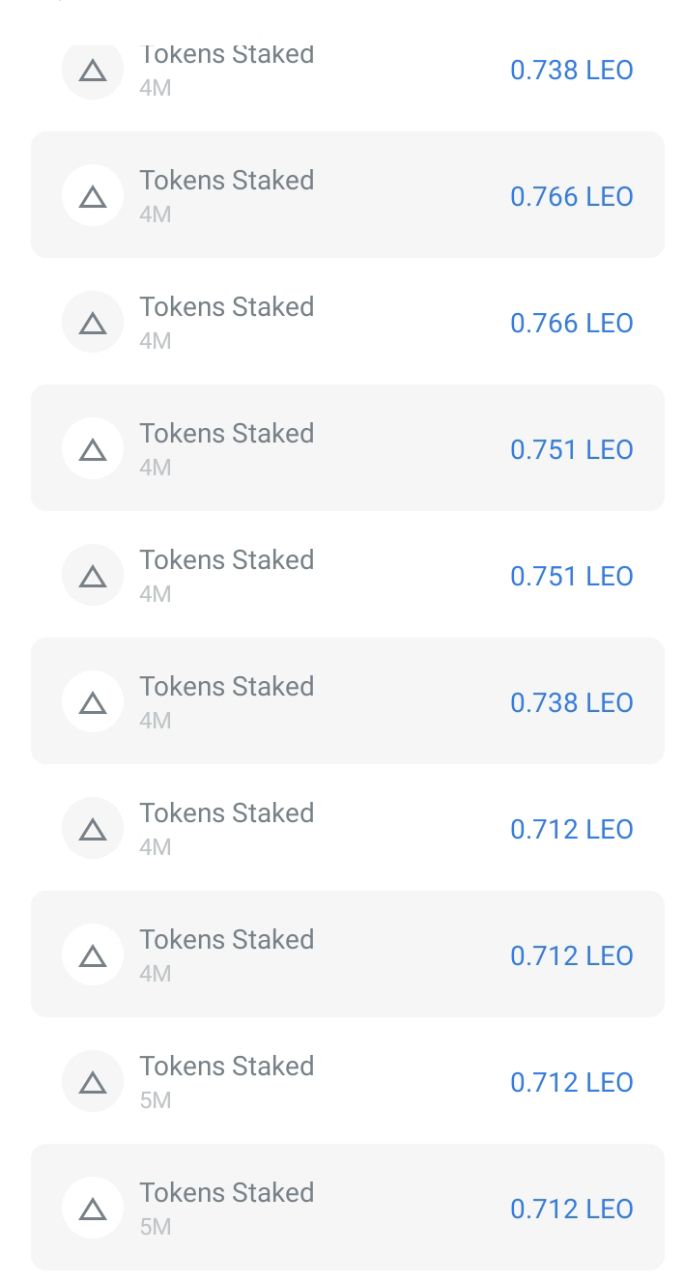Select triangle icon in shaded 5M 0.712 LEO row
The image size is (696, 1280).
[x=93, y=1208]
